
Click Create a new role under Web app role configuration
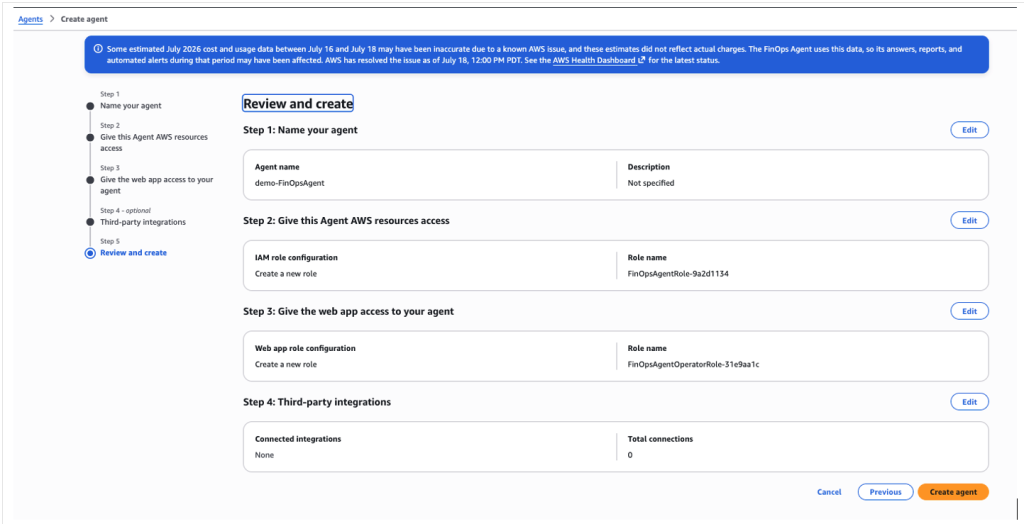click(x=285, y=365)
